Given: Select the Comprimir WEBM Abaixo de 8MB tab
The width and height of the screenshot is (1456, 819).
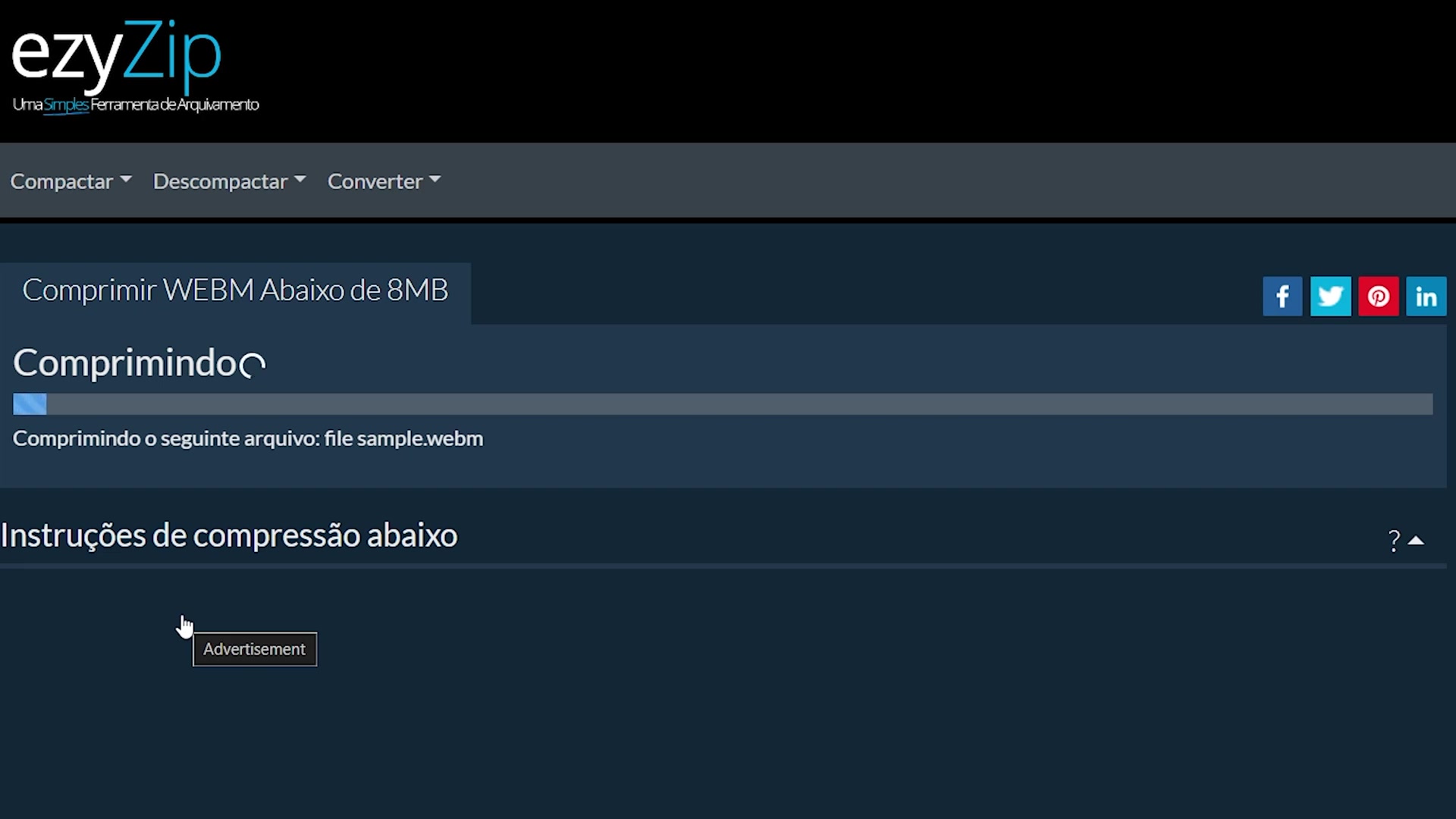Looking at the screenshot, I should pos(235,290).
